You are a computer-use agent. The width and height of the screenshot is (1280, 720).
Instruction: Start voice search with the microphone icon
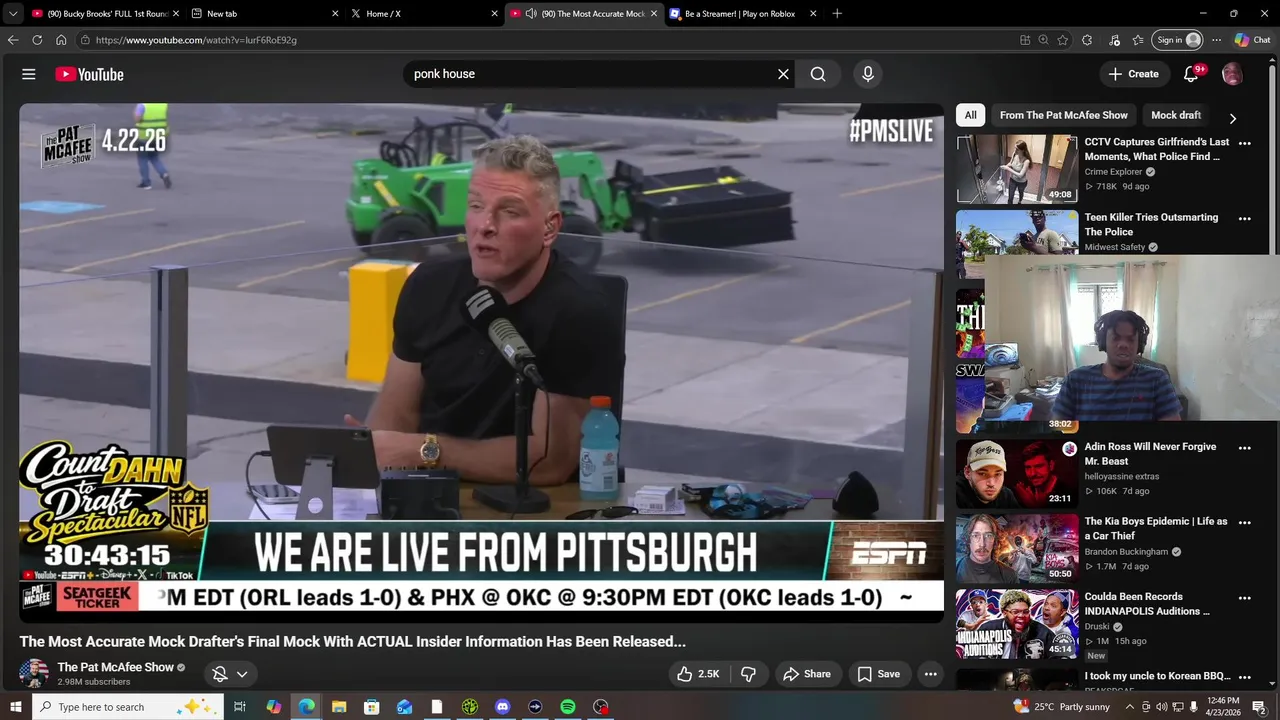pos(867,74)
